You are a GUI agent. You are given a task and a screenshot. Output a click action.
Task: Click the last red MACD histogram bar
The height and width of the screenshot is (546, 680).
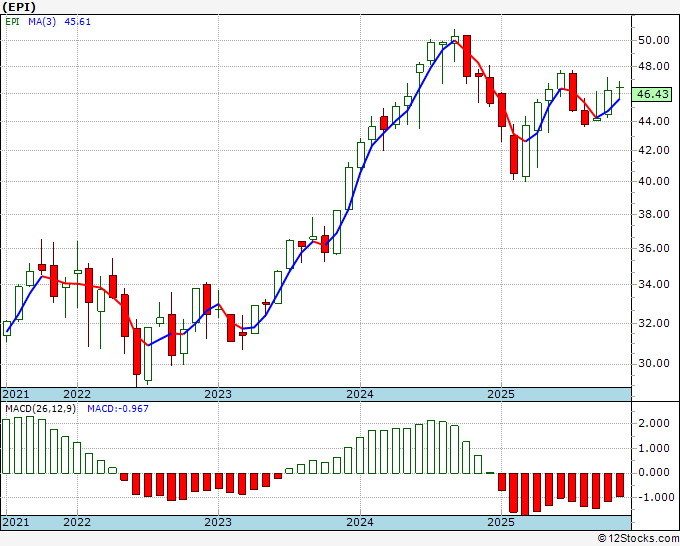(620, 485)
